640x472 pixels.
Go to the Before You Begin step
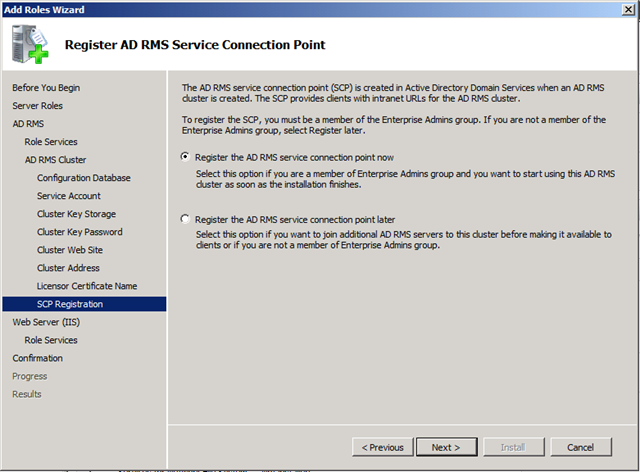[x=46, y=88]
